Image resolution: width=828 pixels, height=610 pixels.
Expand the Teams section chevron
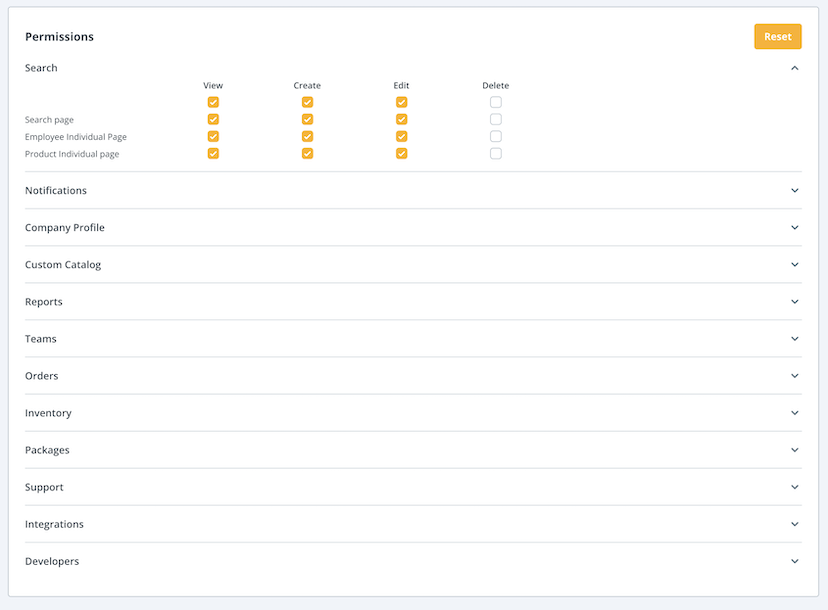(x=795, y=339)
